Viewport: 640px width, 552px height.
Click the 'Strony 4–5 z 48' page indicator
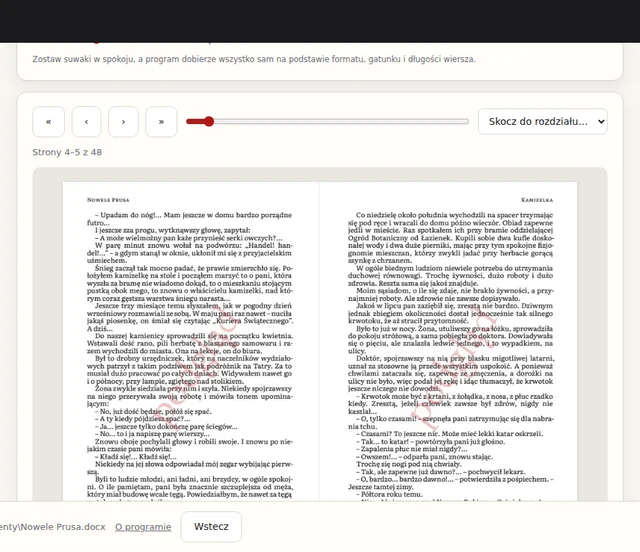coord(67,152)
